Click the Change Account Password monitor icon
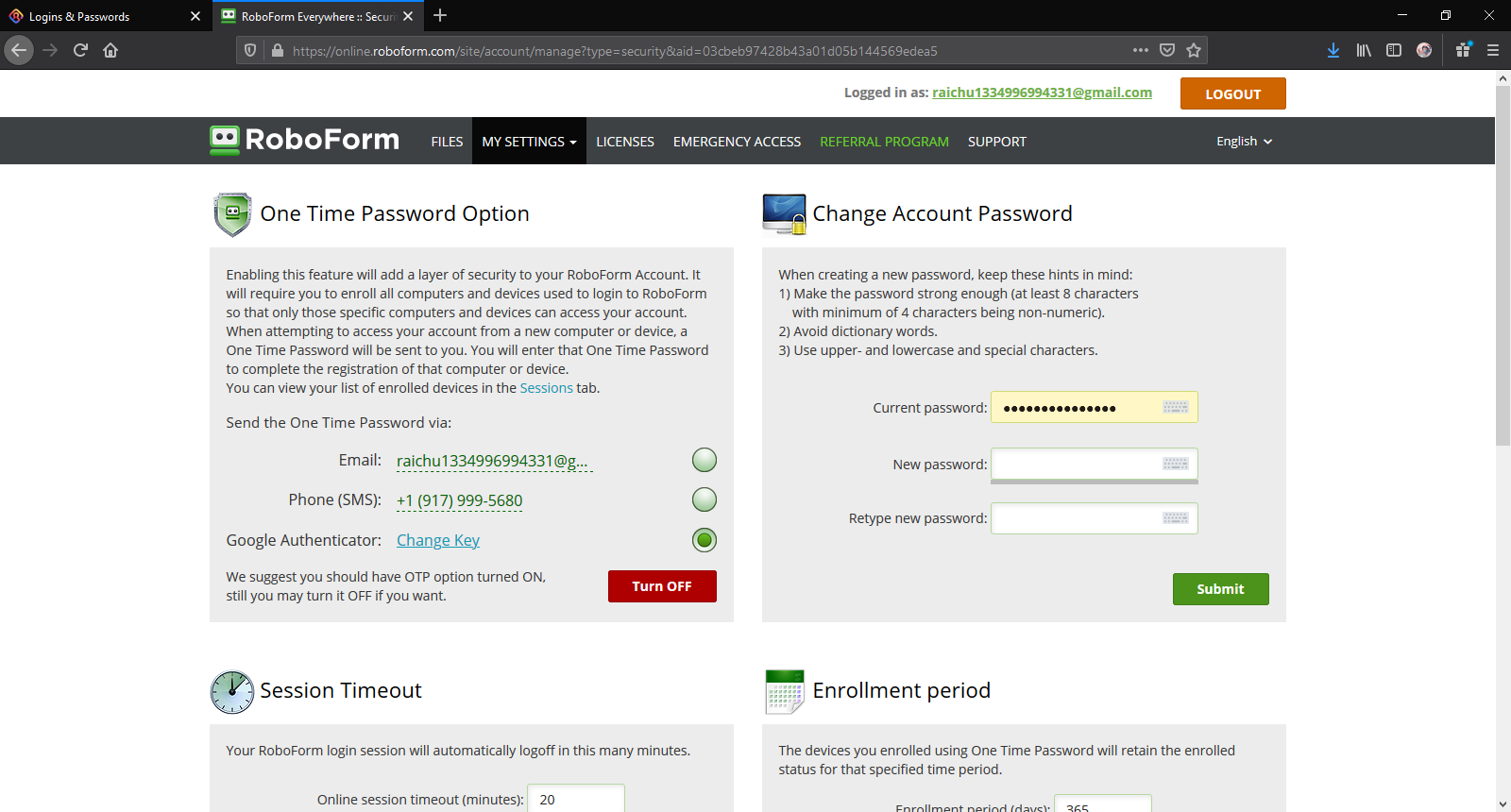Image resolution: width=1511 pixels, height=812 pixels. coord(784,214)
